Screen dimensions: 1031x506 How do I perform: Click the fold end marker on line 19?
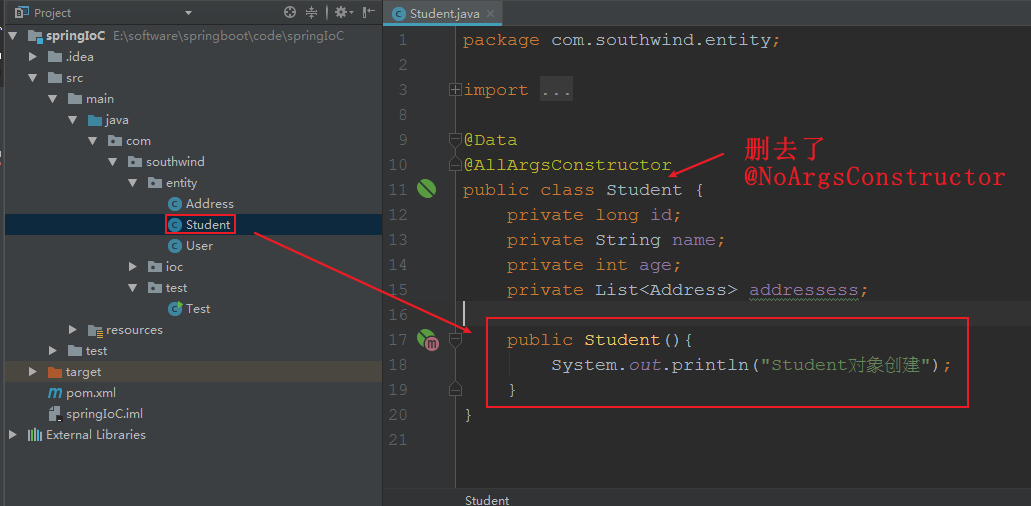[455, 389]
